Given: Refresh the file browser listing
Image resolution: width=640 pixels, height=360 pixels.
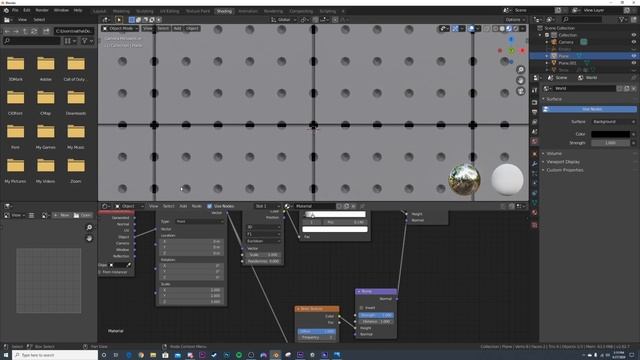Looking at the screenshot, I should [34, 31].
